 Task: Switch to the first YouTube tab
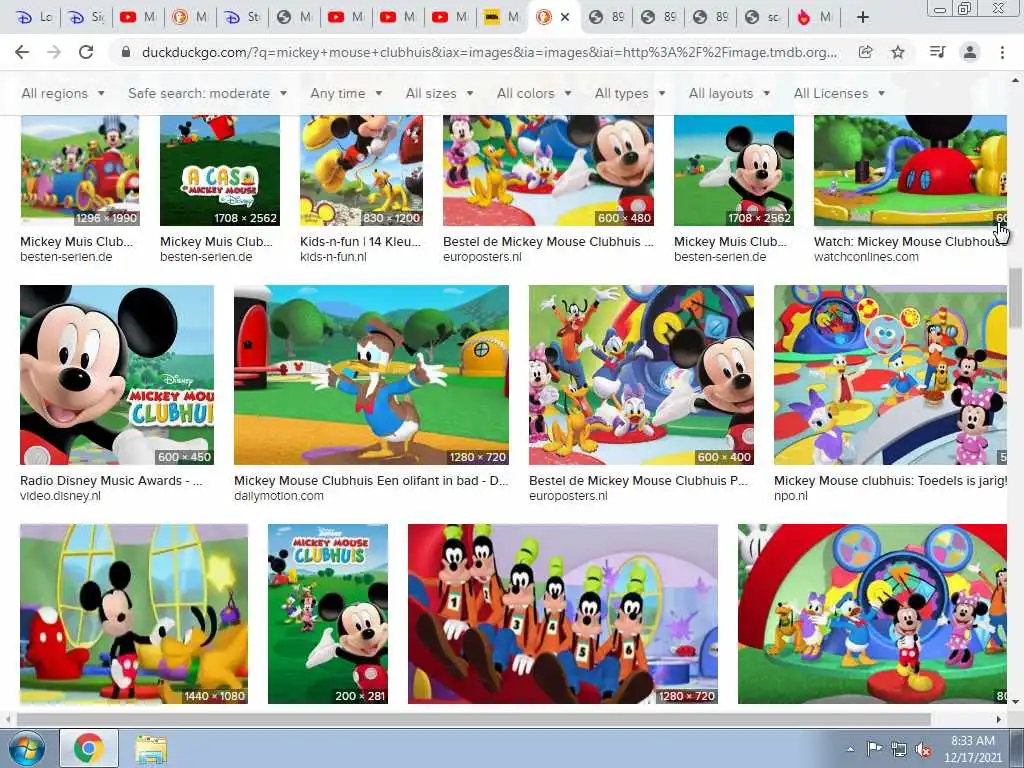click(138, 18)
